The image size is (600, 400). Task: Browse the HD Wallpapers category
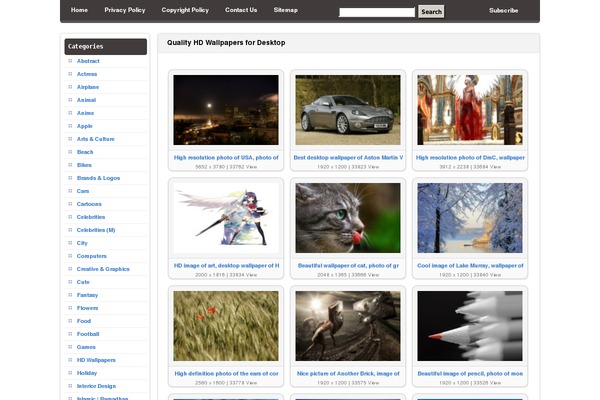(96, 360)
